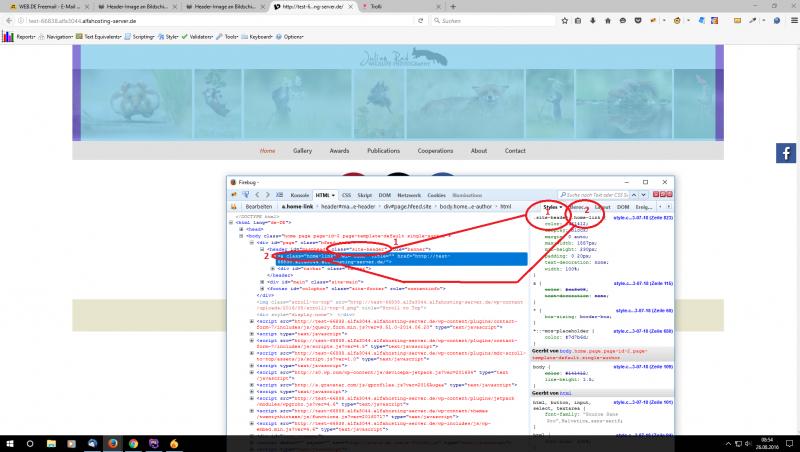The height and width of the screenshot is (452, 800).
Task: Click the Contact link in the site navigation
Action: 514,150
